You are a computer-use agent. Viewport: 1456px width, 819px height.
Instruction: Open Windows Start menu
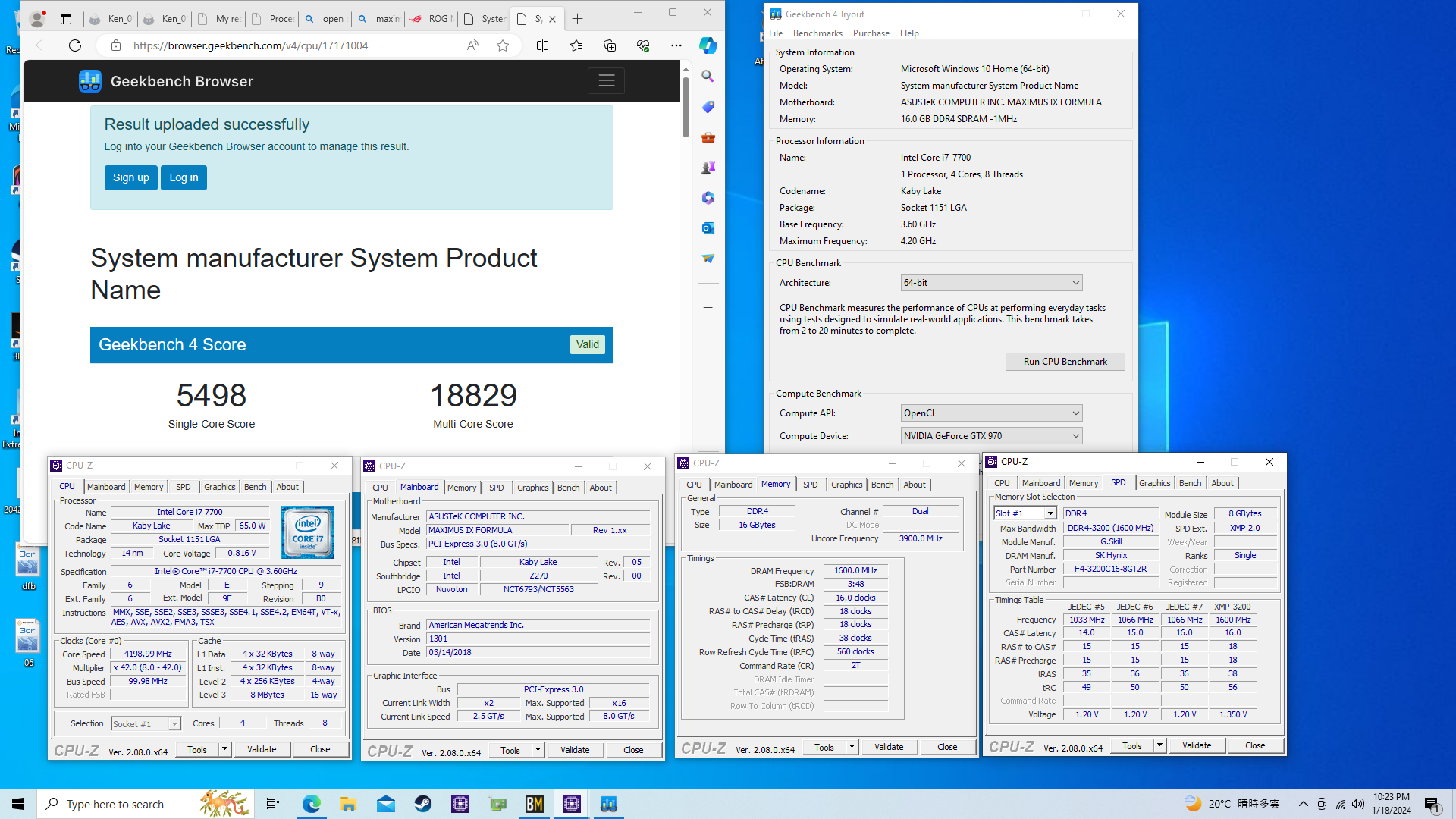coord(18,804)
